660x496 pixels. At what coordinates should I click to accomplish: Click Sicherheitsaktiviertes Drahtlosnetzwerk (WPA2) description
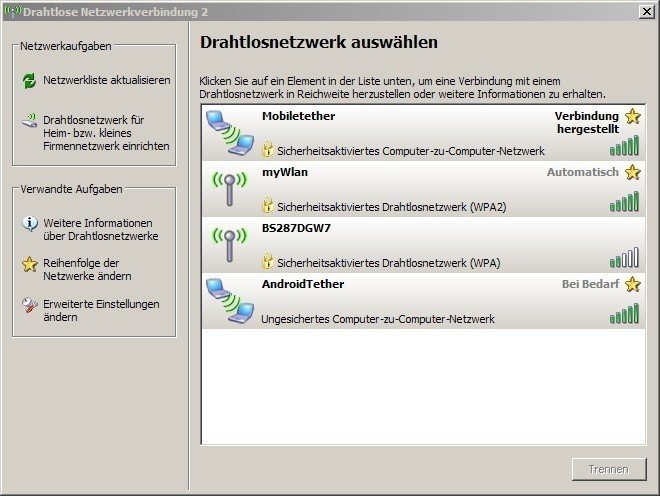click(x=391, y=207)
